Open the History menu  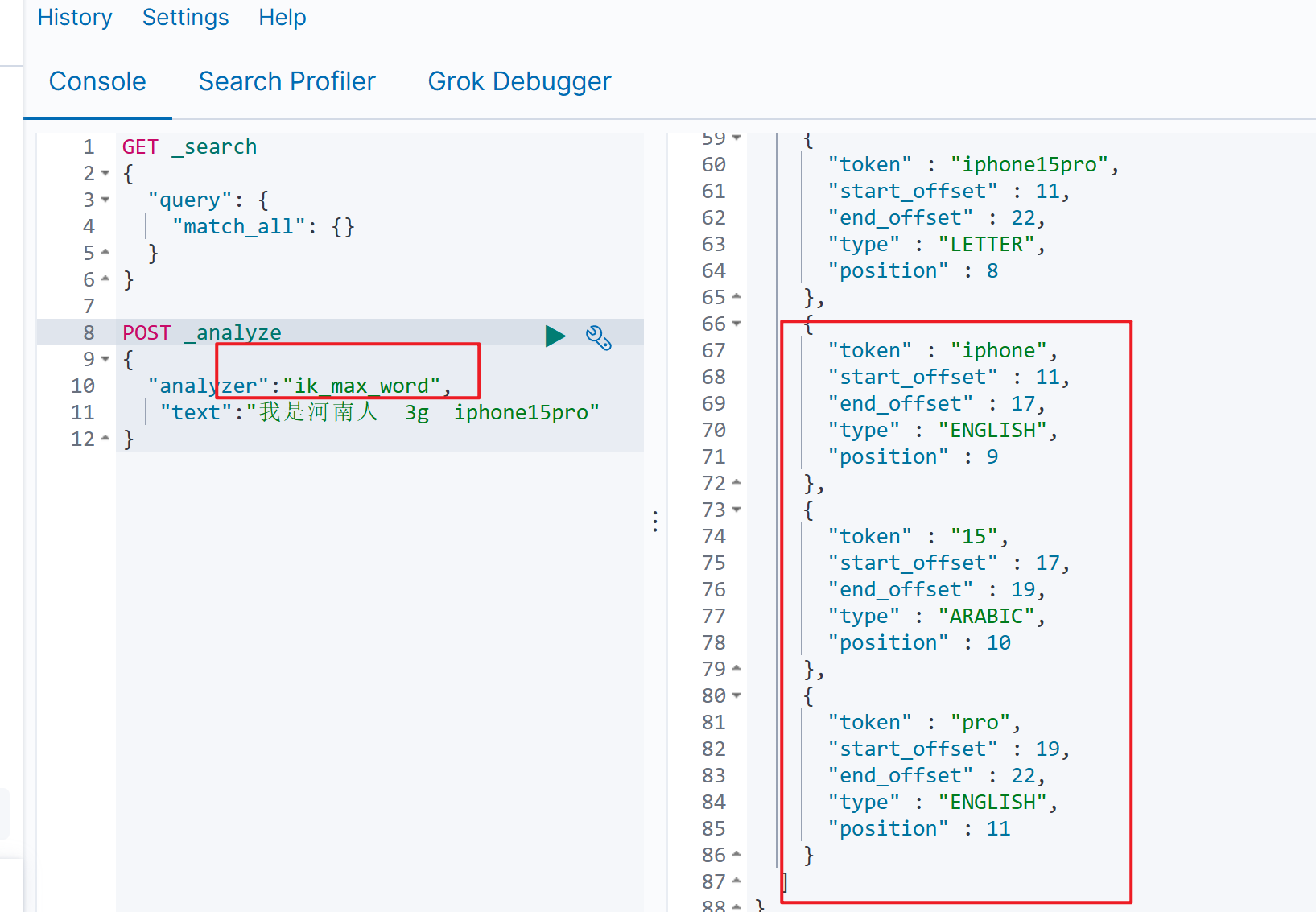[75, 17]
